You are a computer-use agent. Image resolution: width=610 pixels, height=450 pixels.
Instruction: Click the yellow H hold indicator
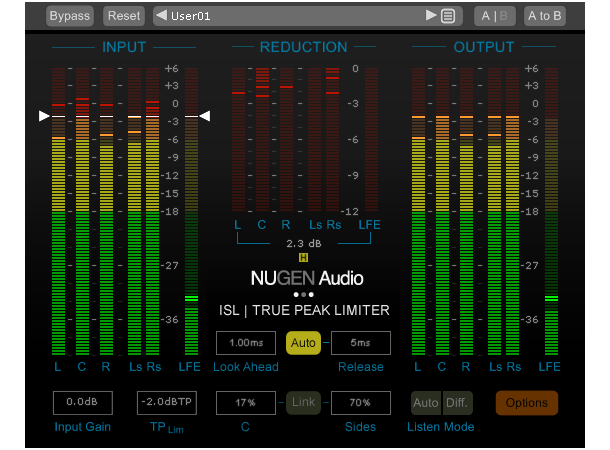click(303, 257)
